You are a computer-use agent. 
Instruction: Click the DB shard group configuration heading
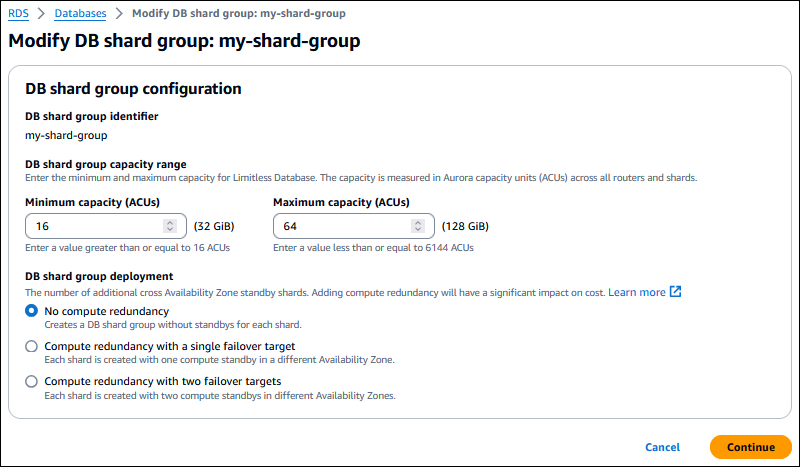click(x=133, y=88)
